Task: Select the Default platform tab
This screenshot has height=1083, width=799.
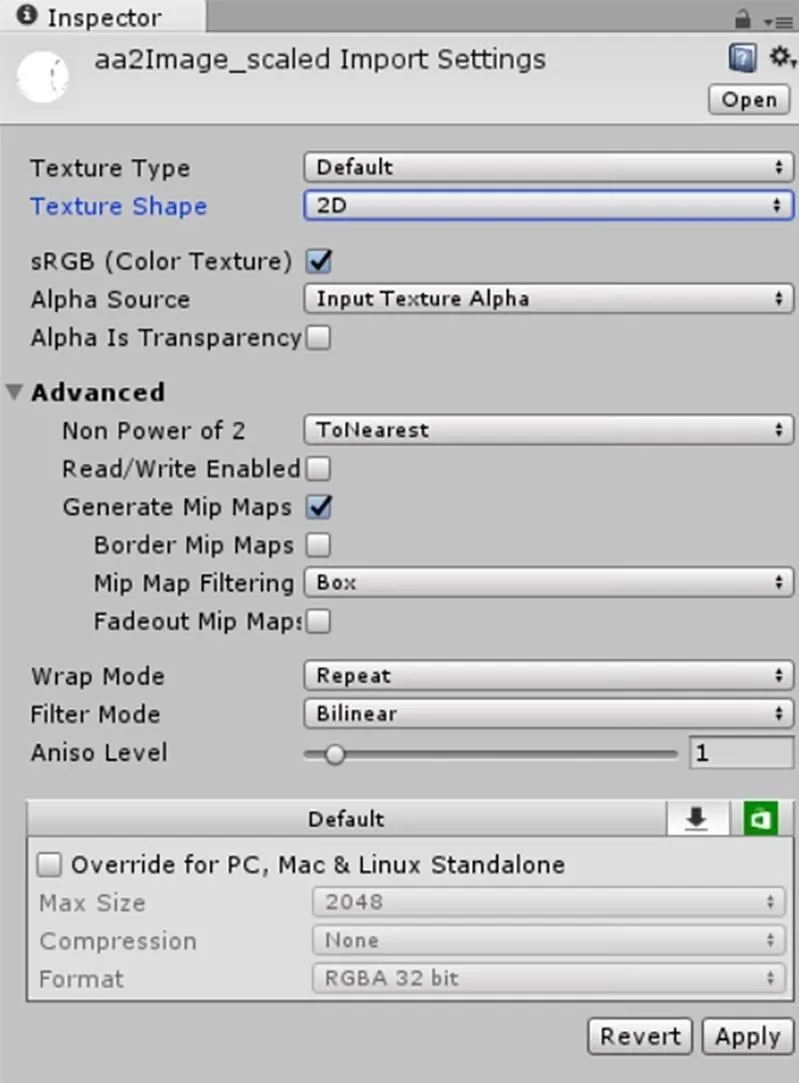Action: [346, 818]
